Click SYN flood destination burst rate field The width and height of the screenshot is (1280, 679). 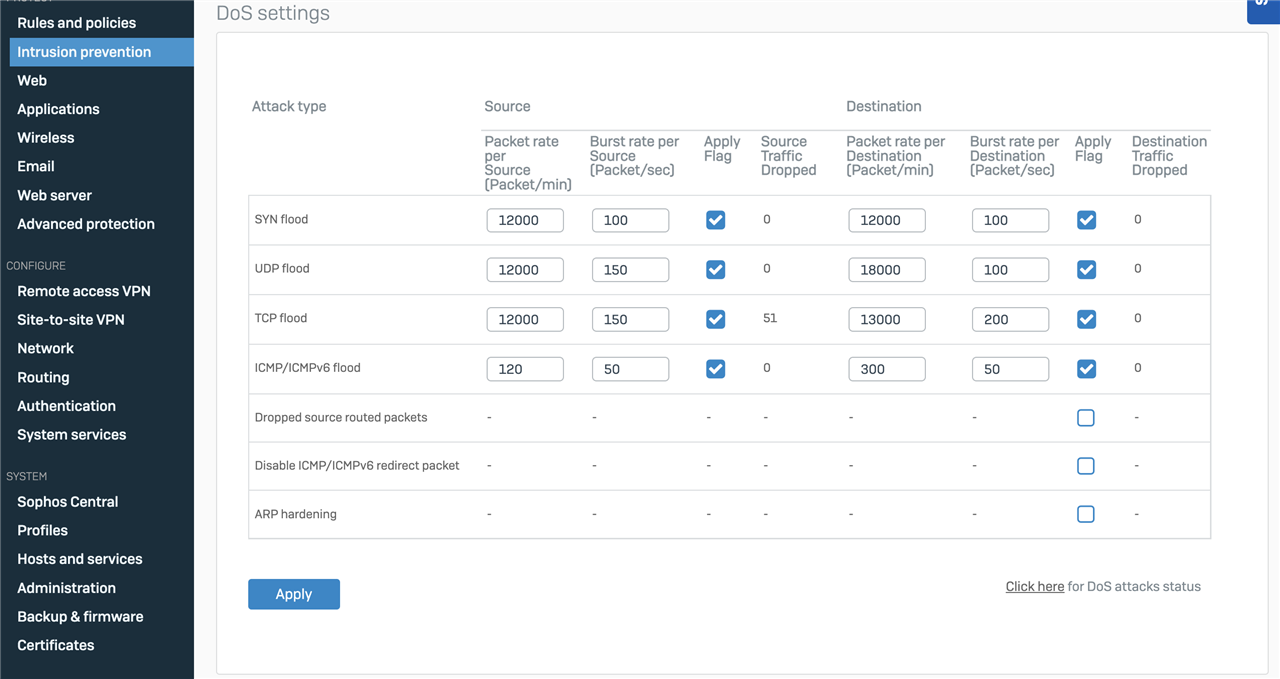[1011, 220]
